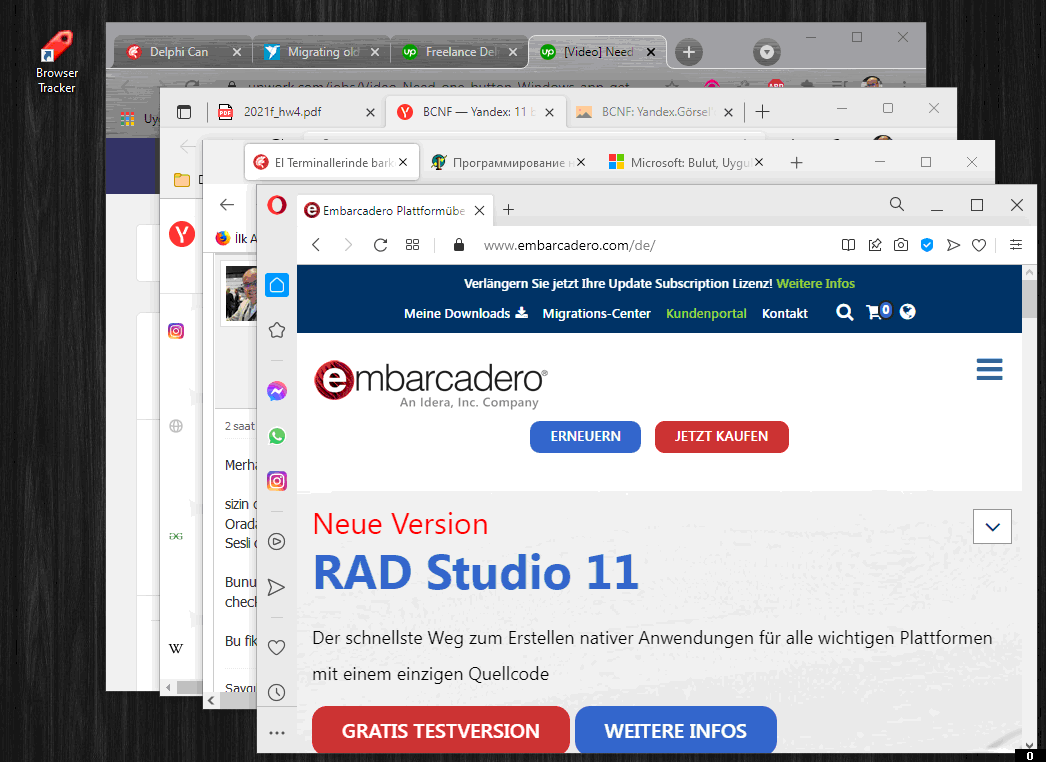The height and width of the screenshot is (762, 1046).
Task: Open the shopping cart icon with 0
Action: click(x=878, y=311)
